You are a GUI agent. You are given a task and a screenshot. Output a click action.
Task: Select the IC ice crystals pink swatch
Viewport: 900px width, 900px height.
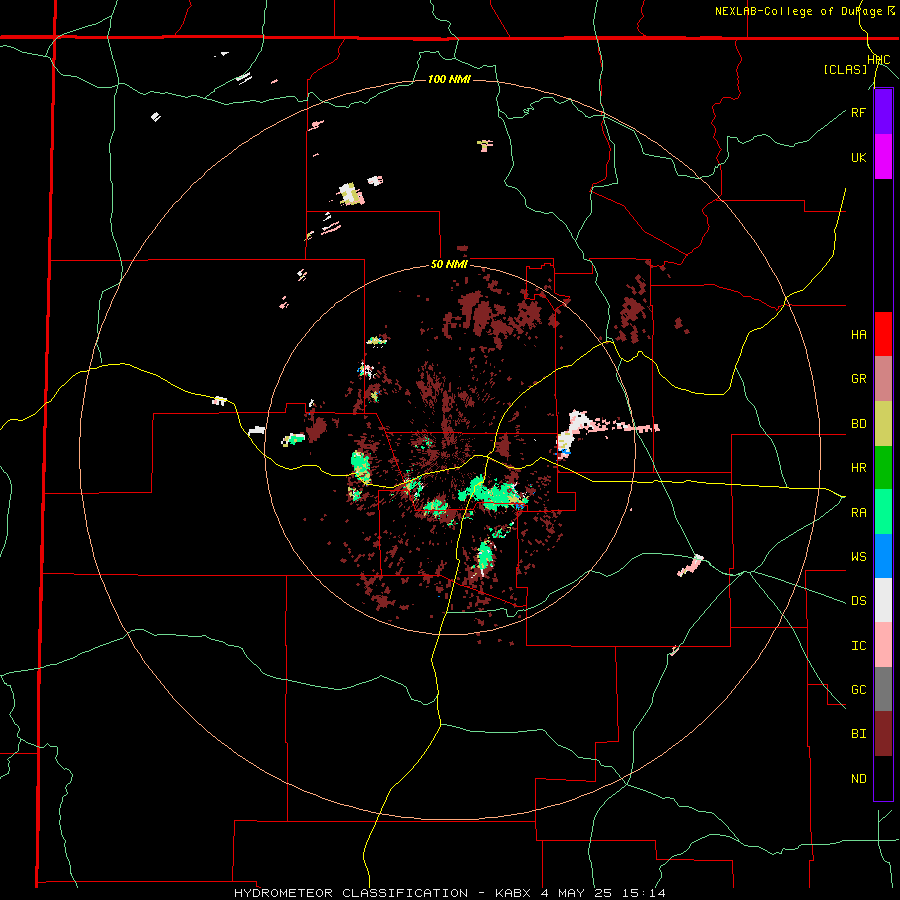[883, 645]
